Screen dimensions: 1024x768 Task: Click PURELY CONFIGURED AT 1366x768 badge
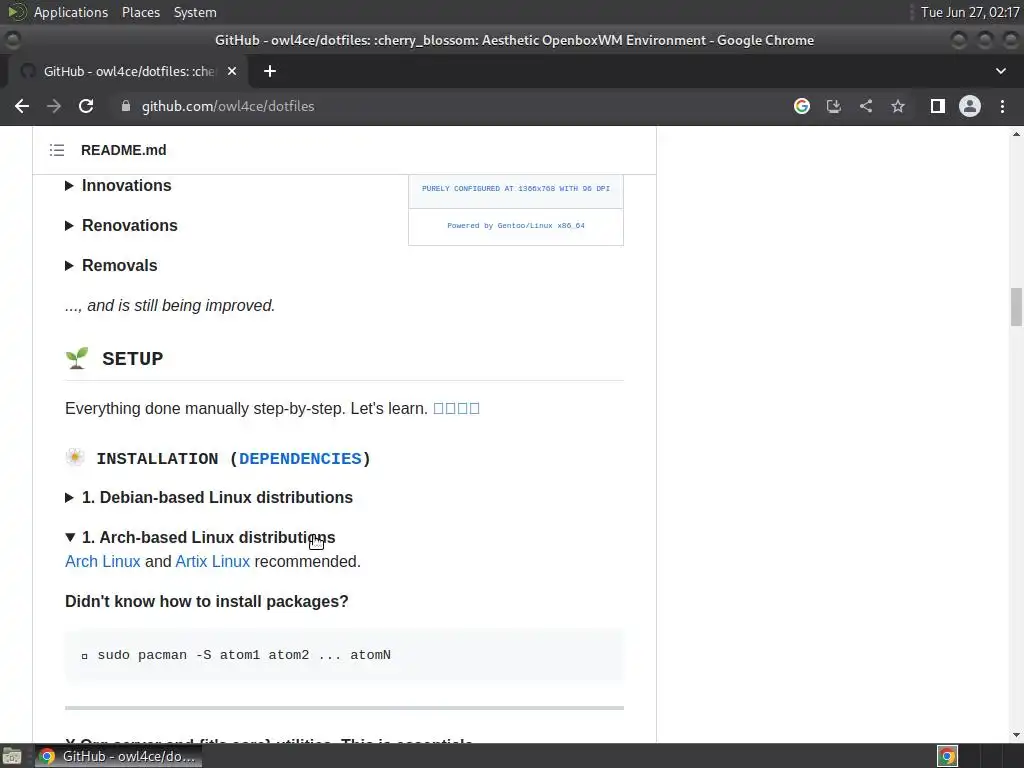pos(516,189)
